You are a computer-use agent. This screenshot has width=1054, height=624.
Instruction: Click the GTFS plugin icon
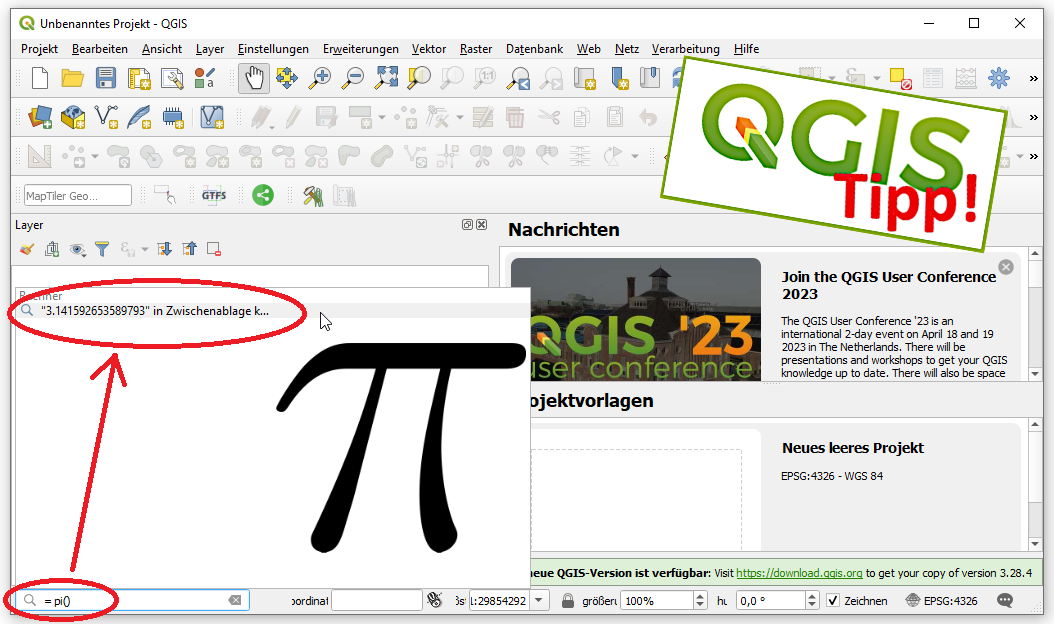click(x=214, y=196)
